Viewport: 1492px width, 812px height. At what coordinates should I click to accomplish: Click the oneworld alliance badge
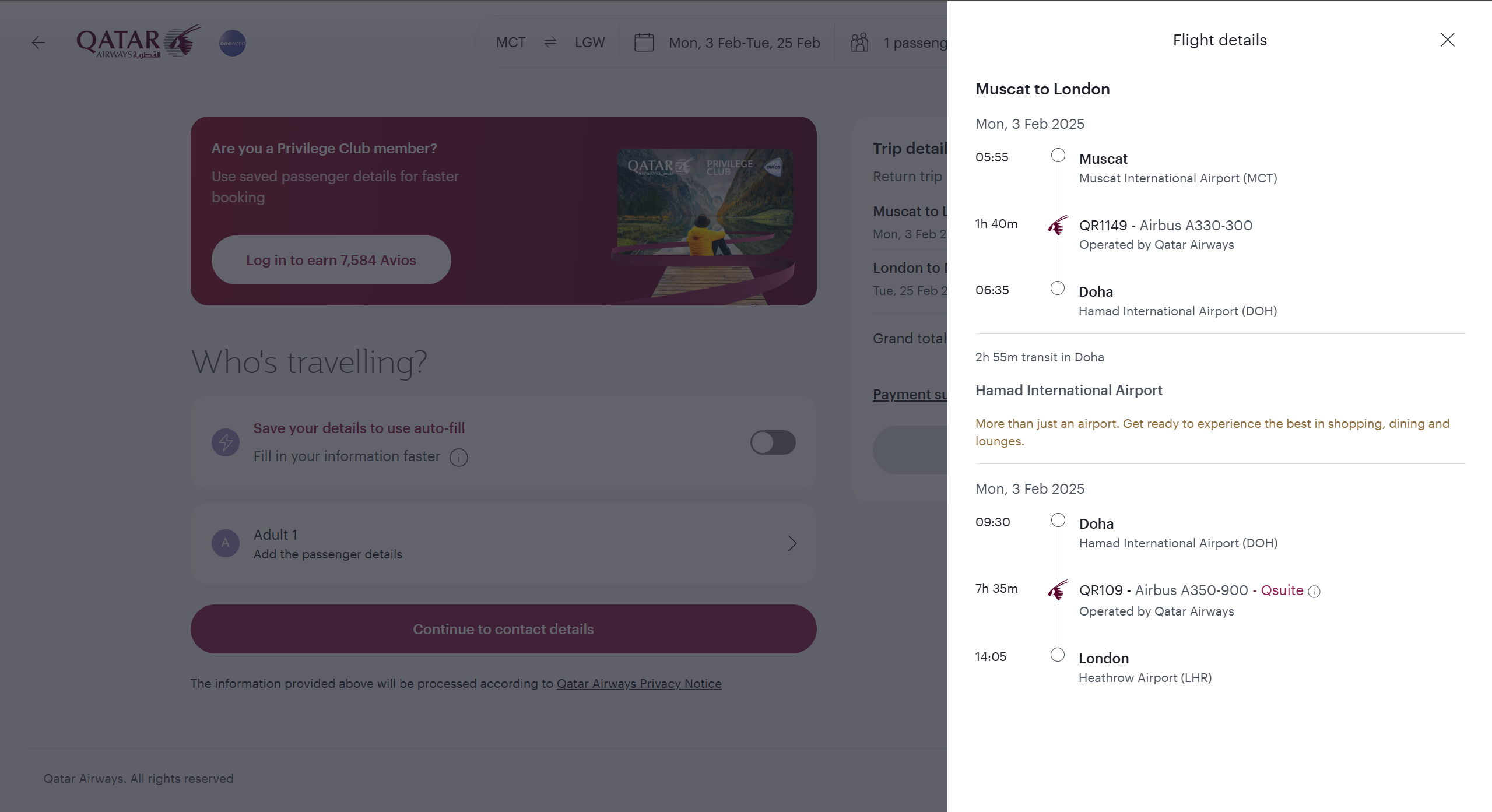click(x=233, y=43)
